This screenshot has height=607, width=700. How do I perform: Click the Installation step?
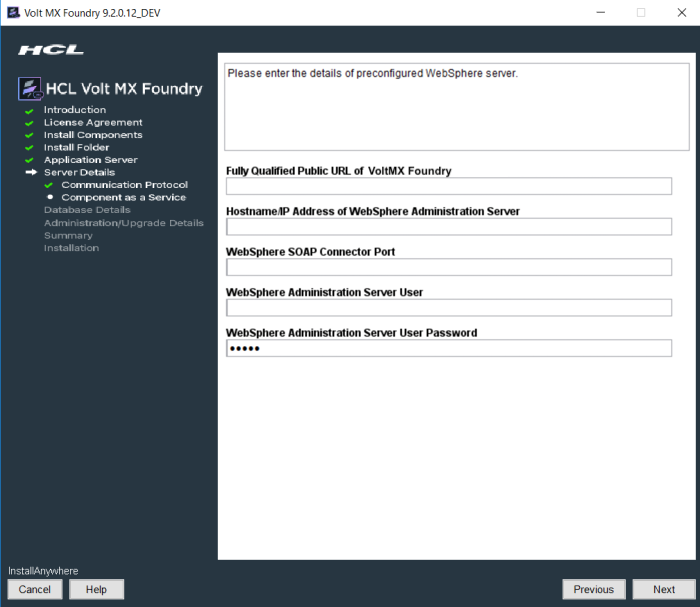pyautogui.click(x=71, y=248)
